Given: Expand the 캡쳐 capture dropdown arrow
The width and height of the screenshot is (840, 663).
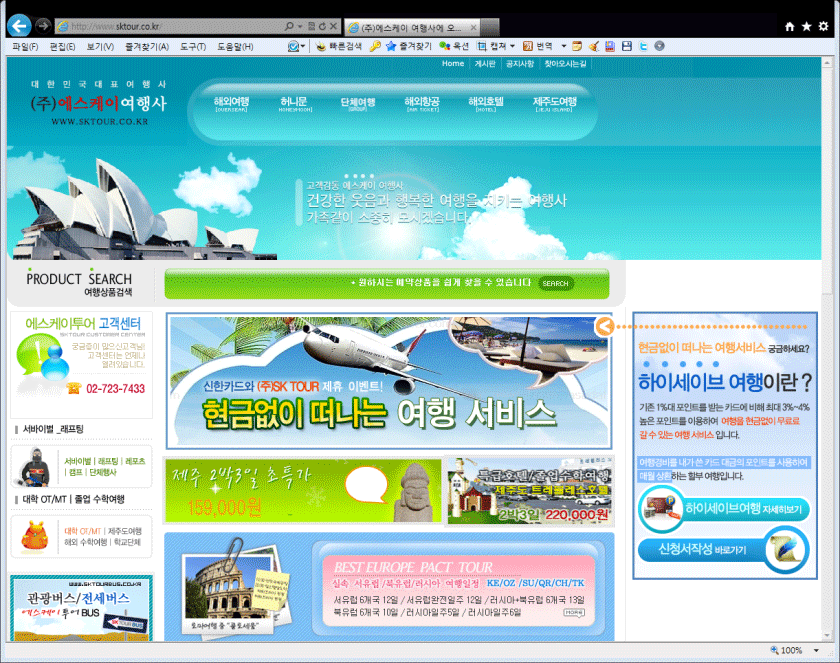Looking at the screenshot, I should (512, 47).
